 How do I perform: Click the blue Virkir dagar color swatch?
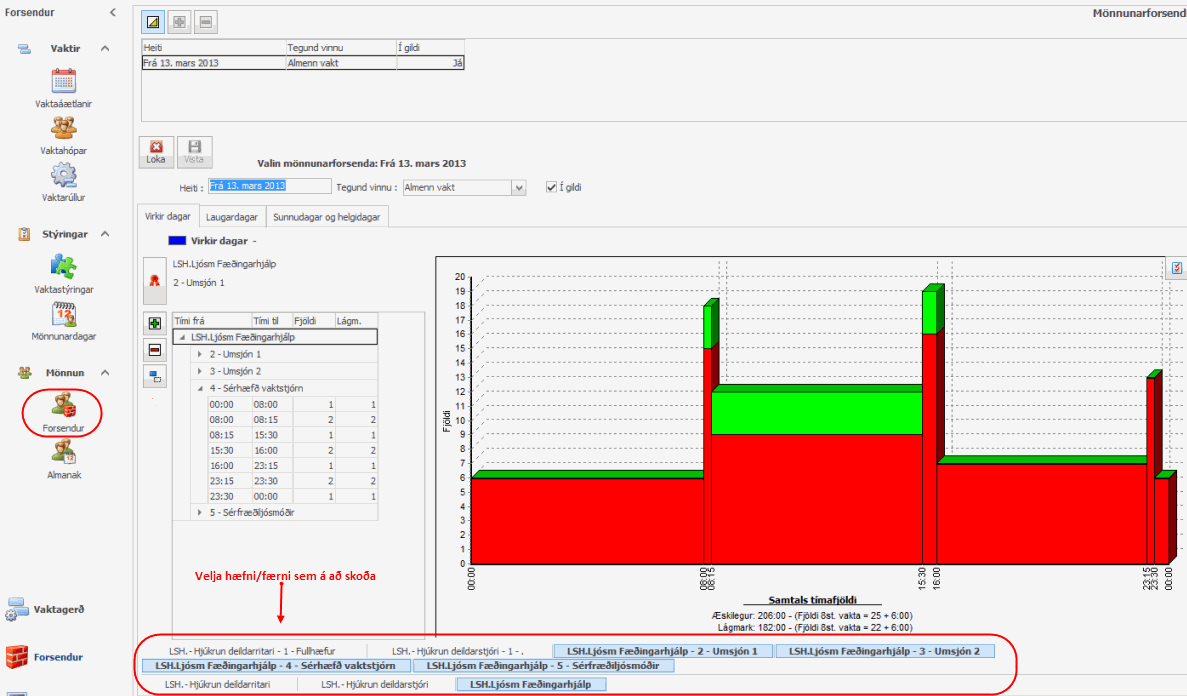177,241
